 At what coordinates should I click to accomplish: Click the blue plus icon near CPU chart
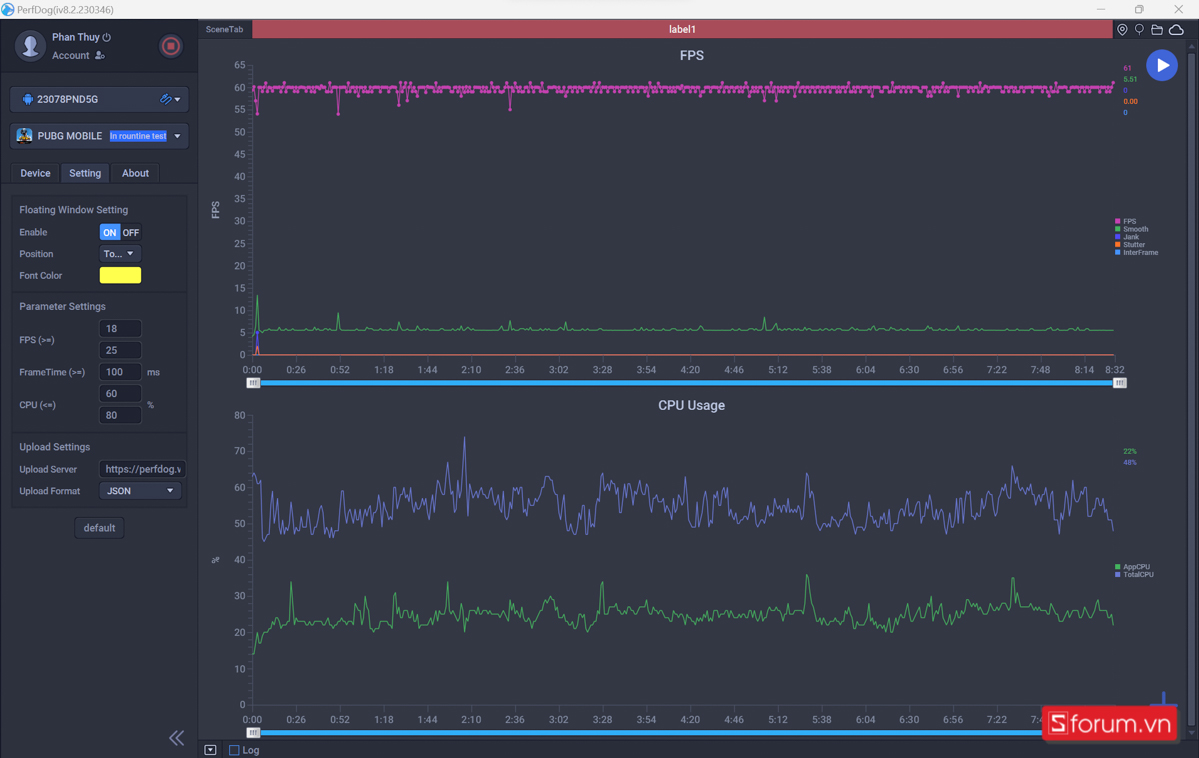point(1163,698)
